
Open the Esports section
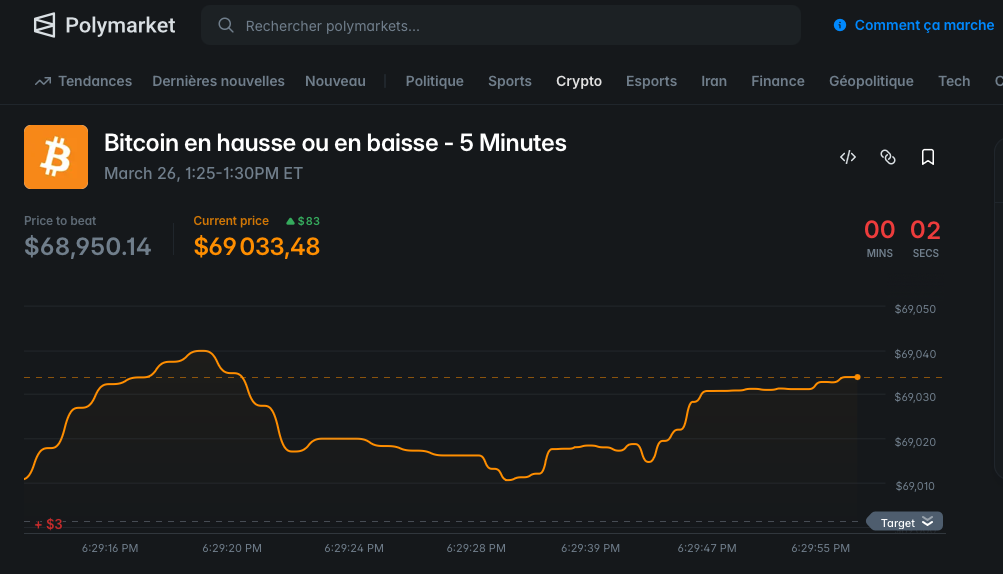tap(651, 81)
